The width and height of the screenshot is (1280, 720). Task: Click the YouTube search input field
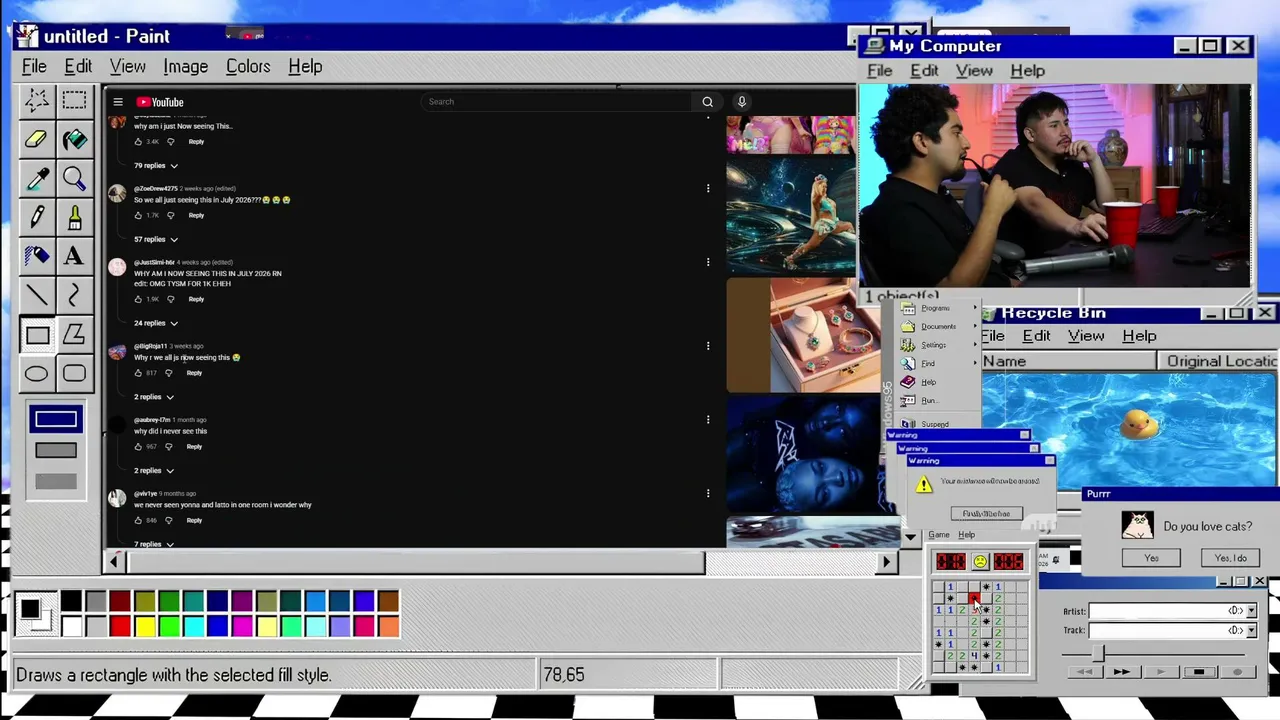(x=557, y=102)
